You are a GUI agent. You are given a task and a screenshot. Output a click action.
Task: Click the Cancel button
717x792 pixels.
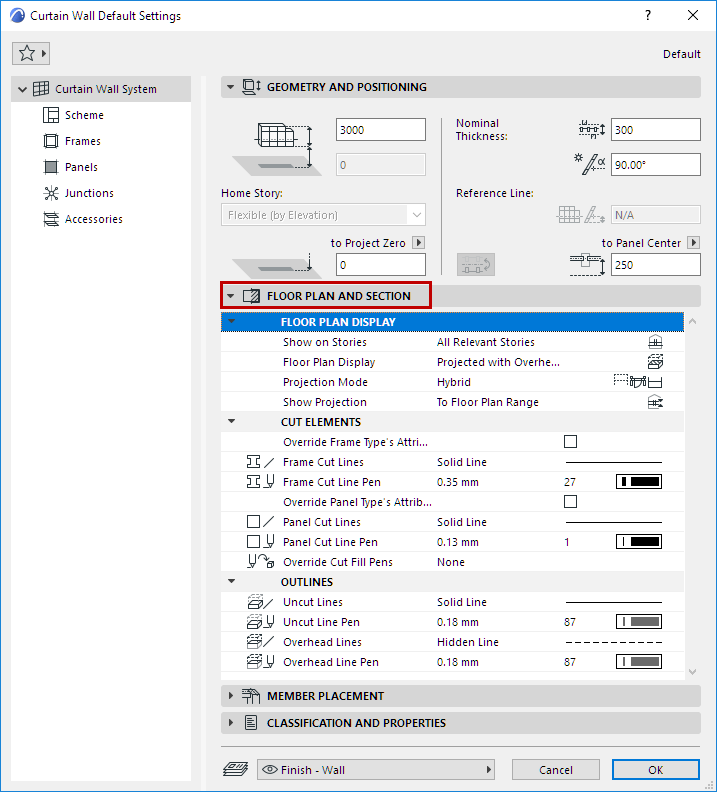555,770
